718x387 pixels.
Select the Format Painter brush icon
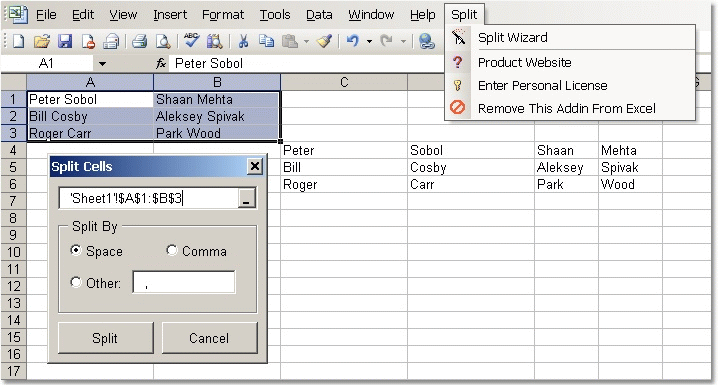pos(325,41)
